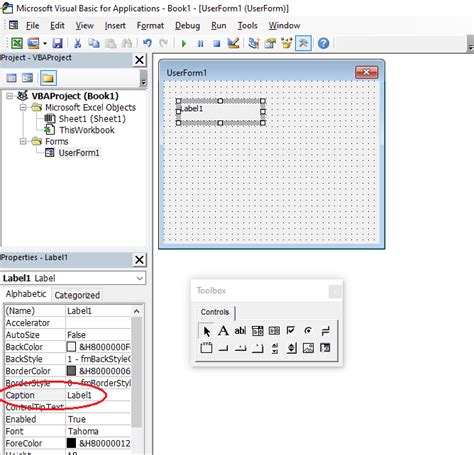The width and height of the screenshot is (474, 455).
Task: Toggle Folders in the Project panel
Action: click(x=48, y=78)
